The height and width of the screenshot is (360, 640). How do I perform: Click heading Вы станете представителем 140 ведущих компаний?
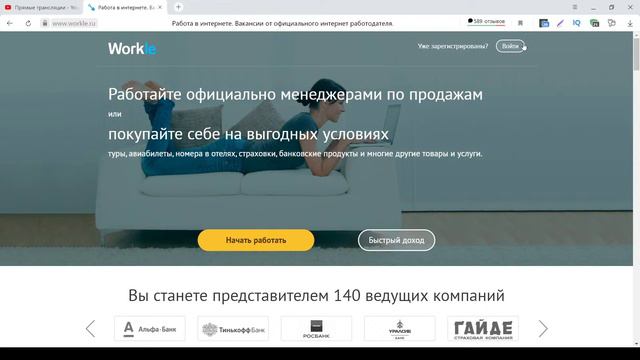[x=316, y=295]
